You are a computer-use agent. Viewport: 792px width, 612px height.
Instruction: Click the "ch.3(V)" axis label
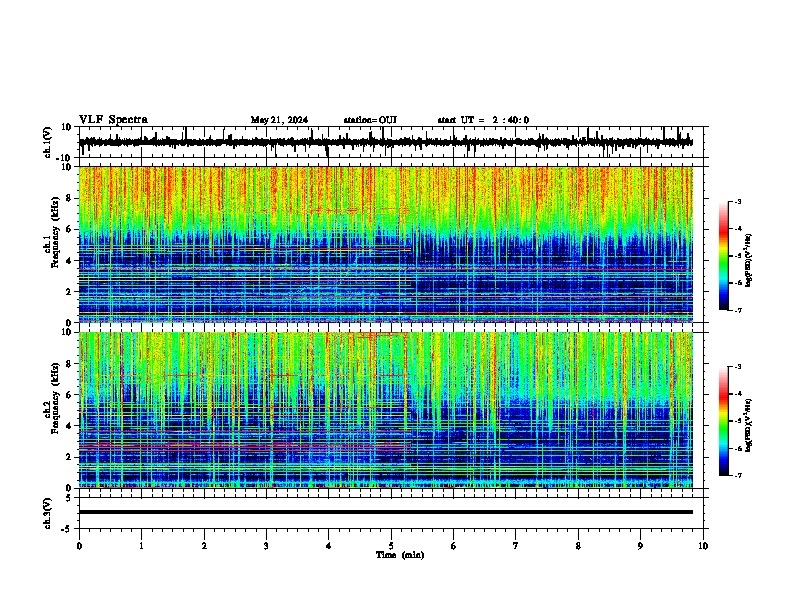[x=48, y=513]
